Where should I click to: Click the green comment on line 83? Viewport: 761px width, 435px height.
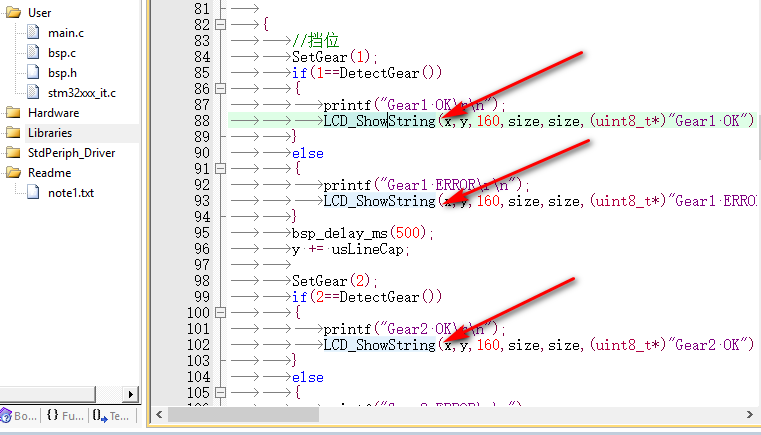pyautogui.click(x=315, y=40)
